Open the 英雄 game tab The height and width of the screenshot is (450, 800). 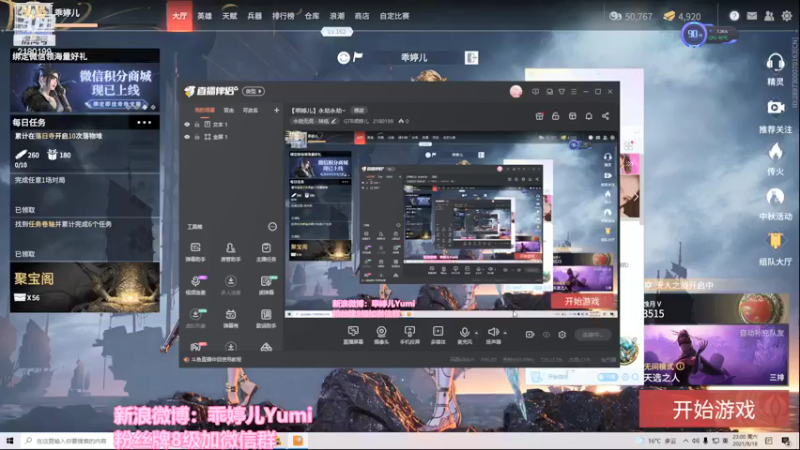(x=204, y=16)
